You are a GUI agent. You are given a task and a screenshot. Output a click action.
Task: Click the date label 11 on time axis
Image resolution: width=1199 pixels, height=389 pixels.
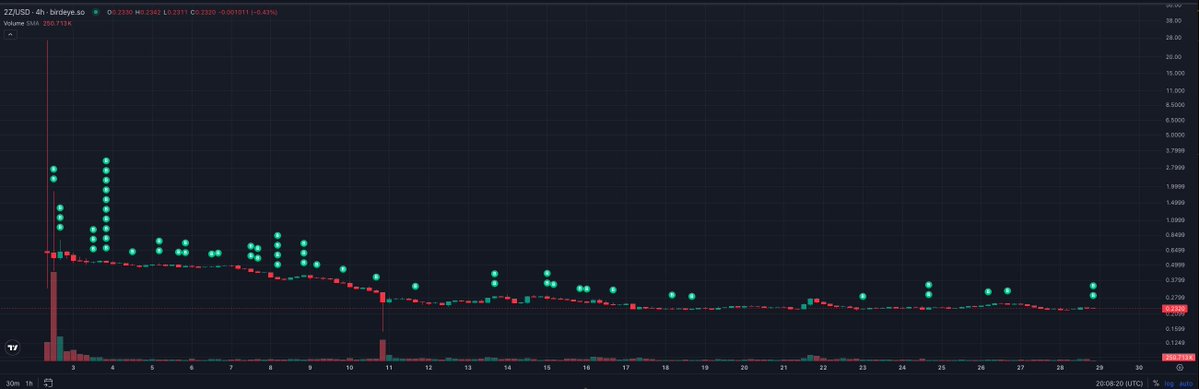(x=388, y=368)
